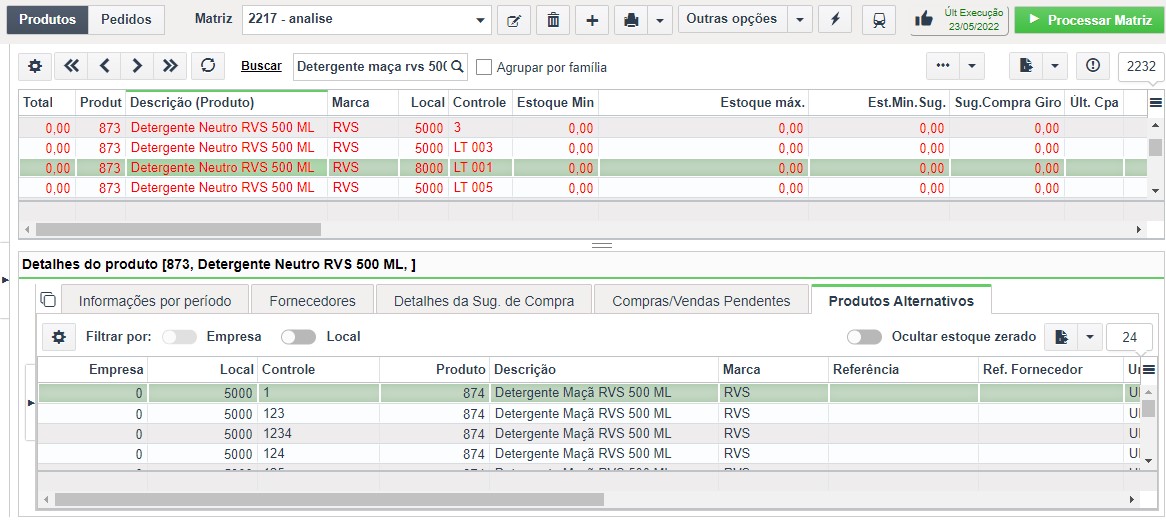Select alternative row with control 1234
Image resolution: width=1166 pixels, height=523 pixels.
[x=589, y=433]
